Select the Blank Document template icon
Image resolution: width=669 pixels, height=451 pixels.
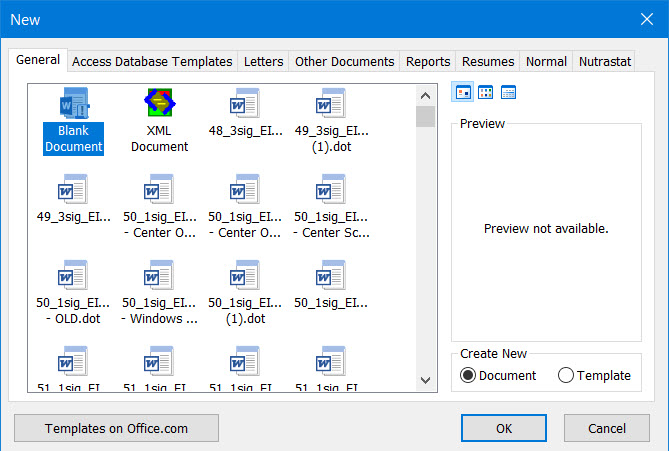(x=73, y=103)
